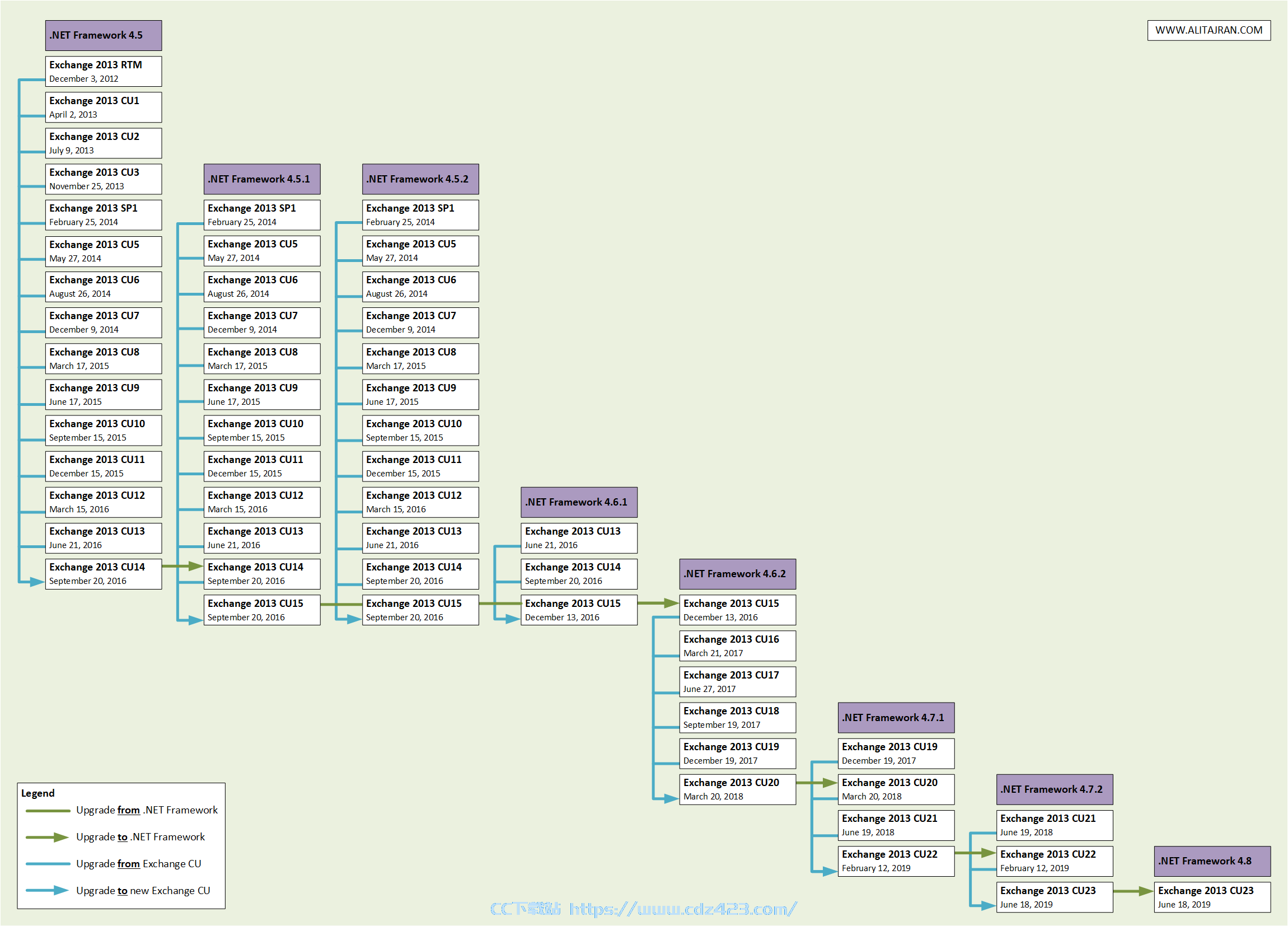The width and height of the screenshot is (1288, 926).
Task: Click Exchange 2013 RTM December 3, 2012 box
Action: point(104,71)
